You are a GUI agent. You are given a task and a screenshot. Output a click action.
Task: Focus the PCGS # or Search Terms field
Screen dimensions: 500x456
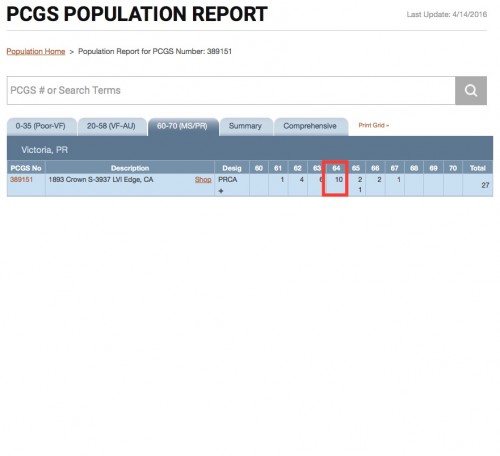231,90
